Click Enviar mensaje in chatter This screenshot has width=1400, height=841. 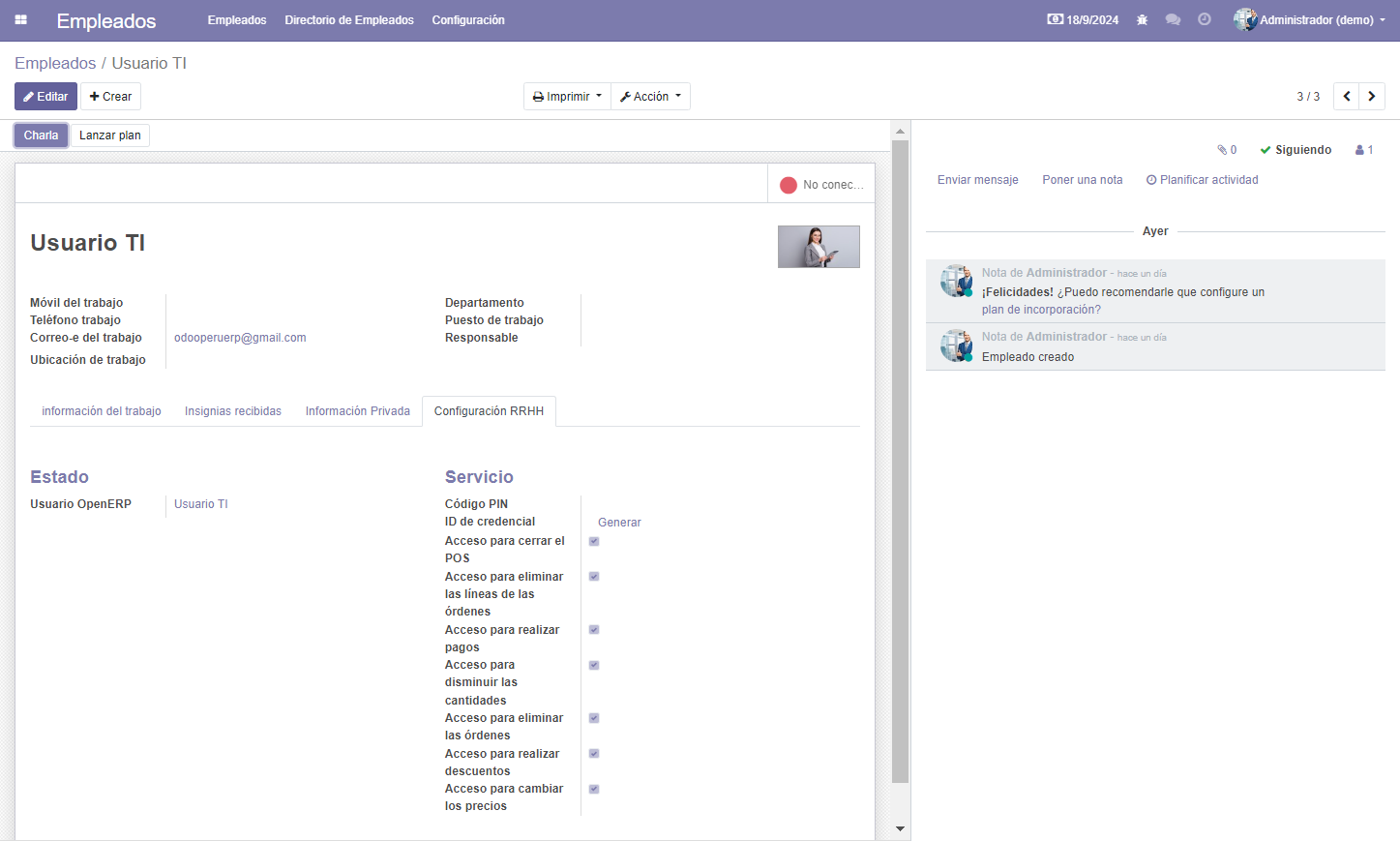tap(978, 180)
